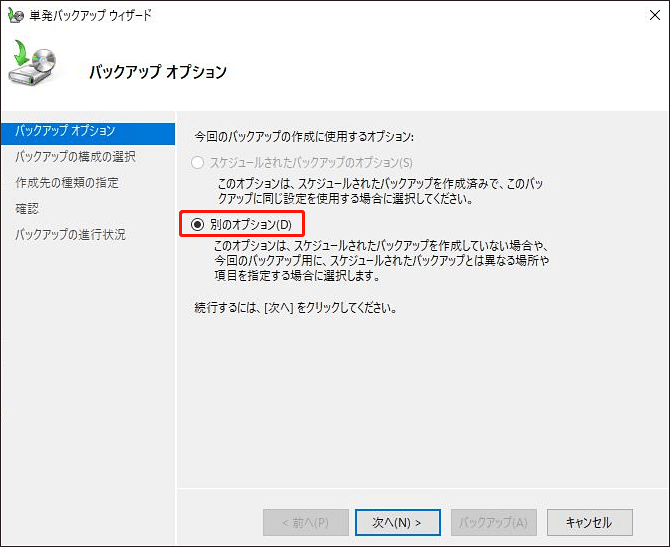The width and height of the screenshot is (670, 547).
Task: Click the バックアップ オプション page heading
Action: tap(158, 72)
